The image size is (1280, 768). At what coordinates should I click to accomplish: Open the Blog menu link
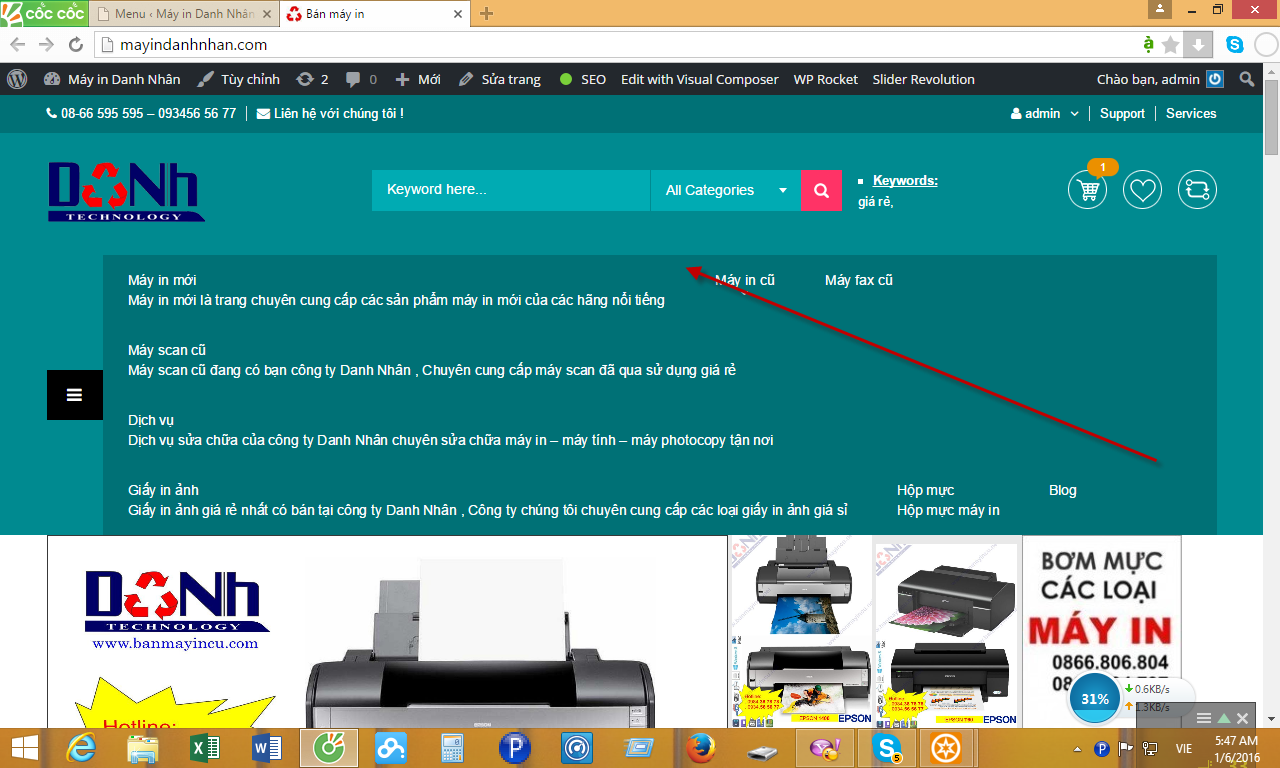click(1063, 490)
